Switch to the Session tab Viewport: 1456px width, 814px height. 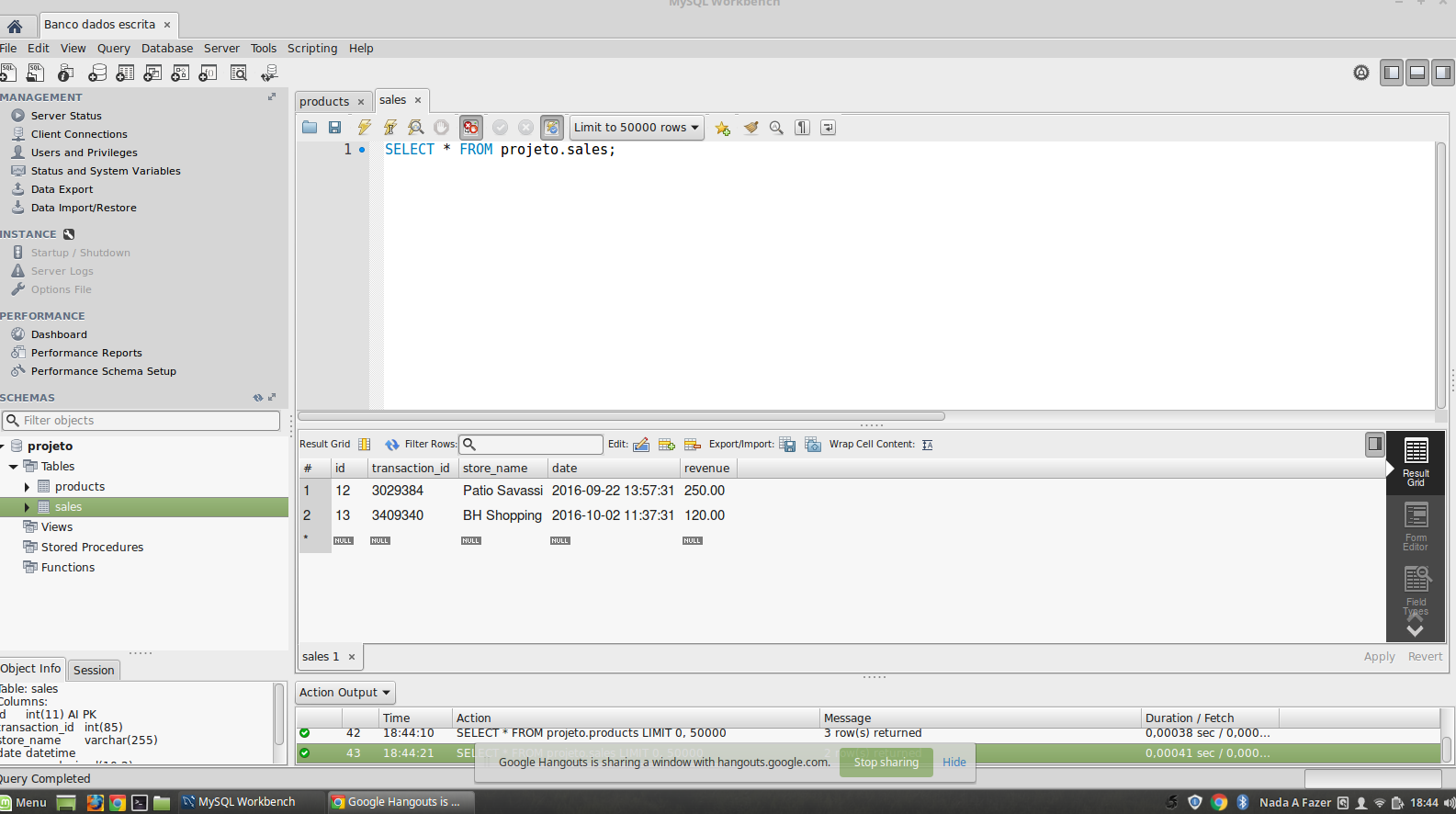pos(94,671)
